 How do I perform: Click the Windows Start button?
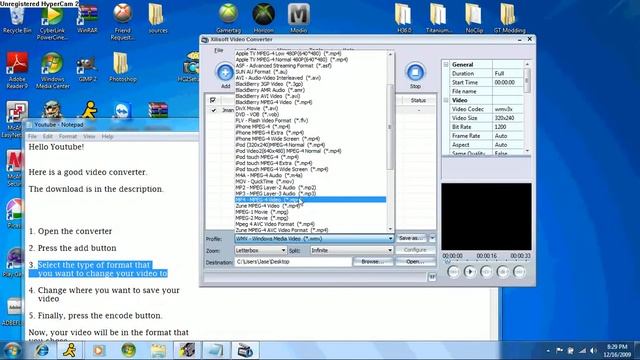[x=12, y=350]
